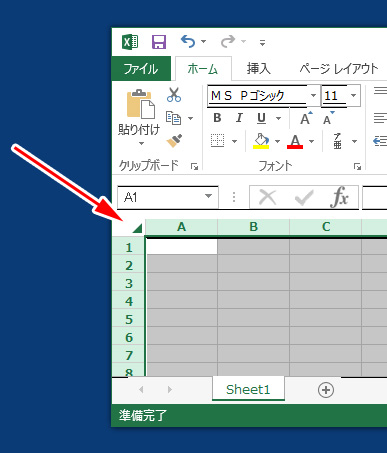This screenshot has height=453, width=387.
Task: Toggle Bold formatting
Action: [217, 118]
